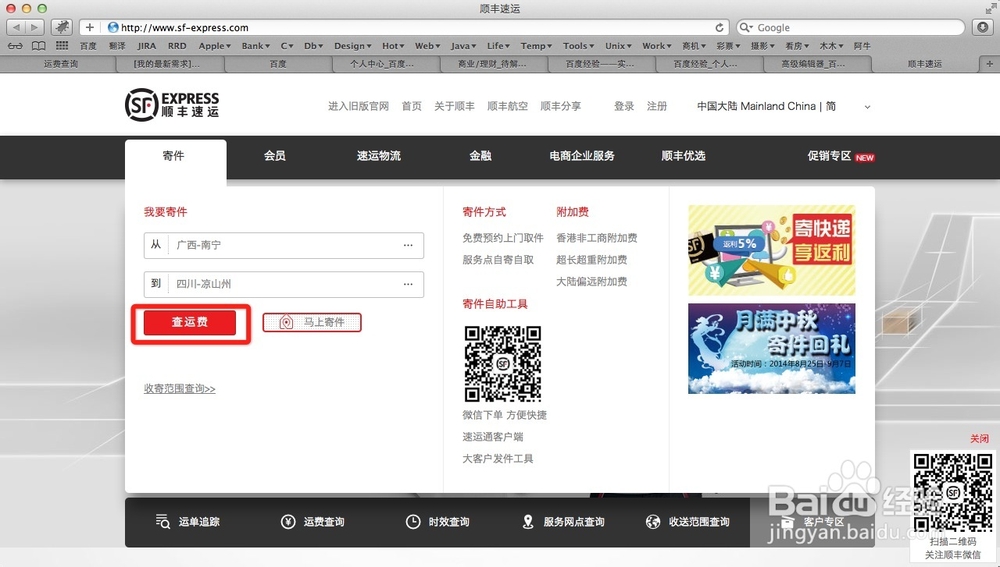Select the 金融 navigation item
The image size is (1000, 567).
(x=480, y=156)
